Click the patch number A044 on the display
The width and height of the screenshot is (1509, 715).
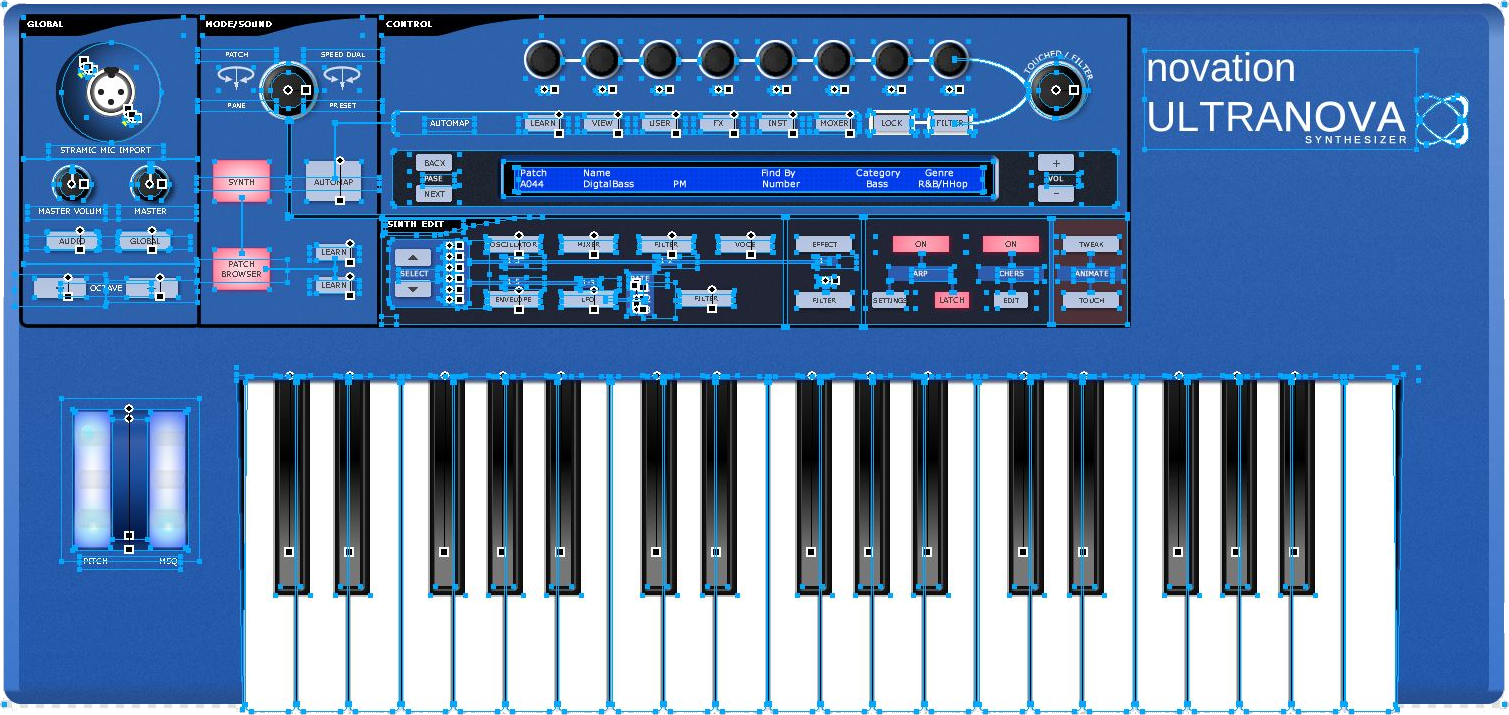coord(533,184)
